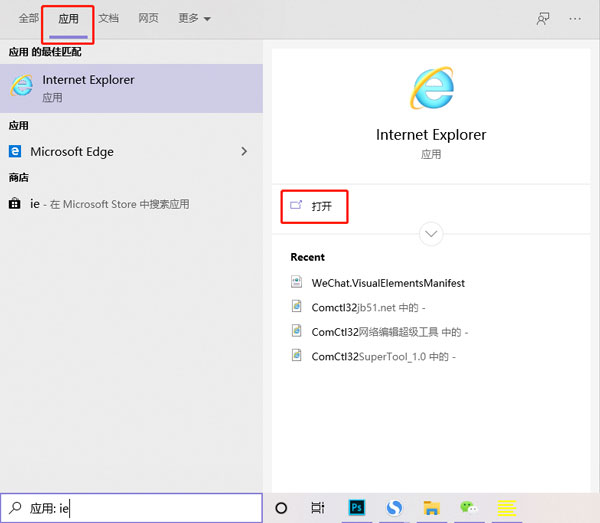The image size is (600, 523).
Task: Open Photoshop from taskbar
Action: coord(357,508)
